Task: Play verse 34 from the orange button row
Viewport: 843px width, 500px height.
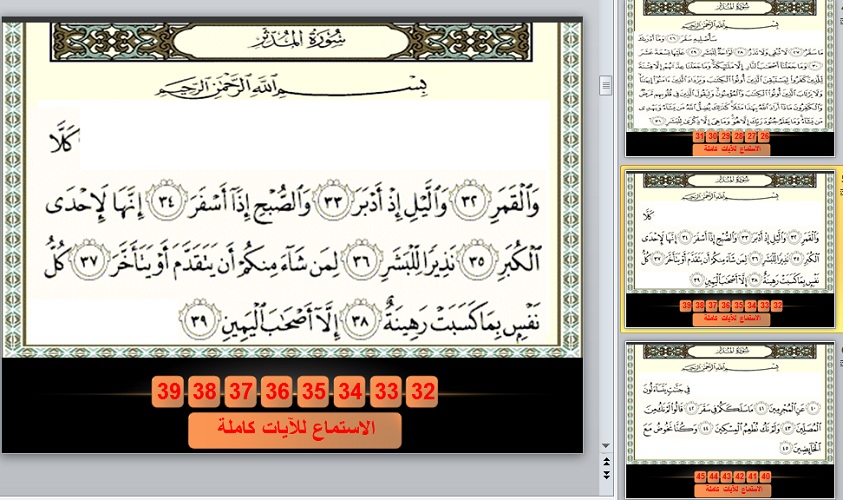Action: click(350, 391)
